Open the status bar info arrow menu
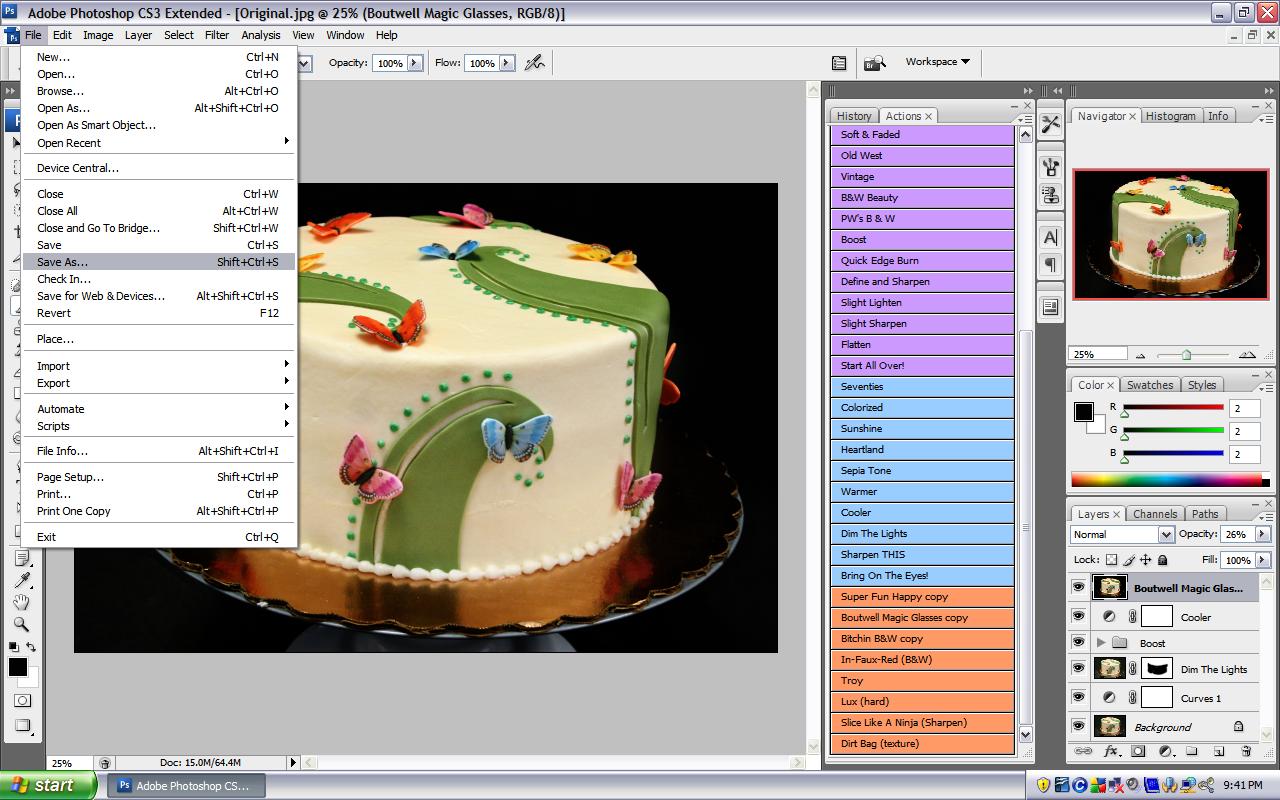 tap(293, 762)
